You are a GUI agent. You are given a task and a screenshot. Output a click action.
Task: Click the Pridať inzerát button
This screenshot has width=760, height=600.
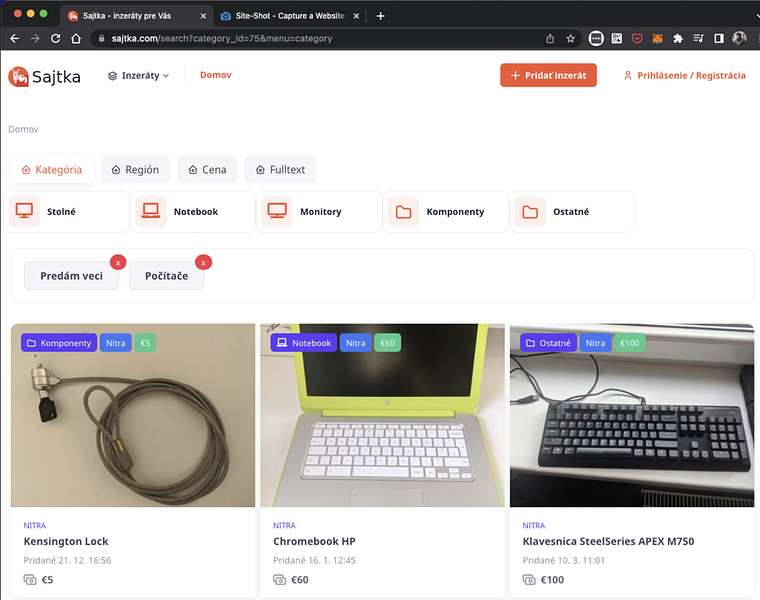click(548, 76)
